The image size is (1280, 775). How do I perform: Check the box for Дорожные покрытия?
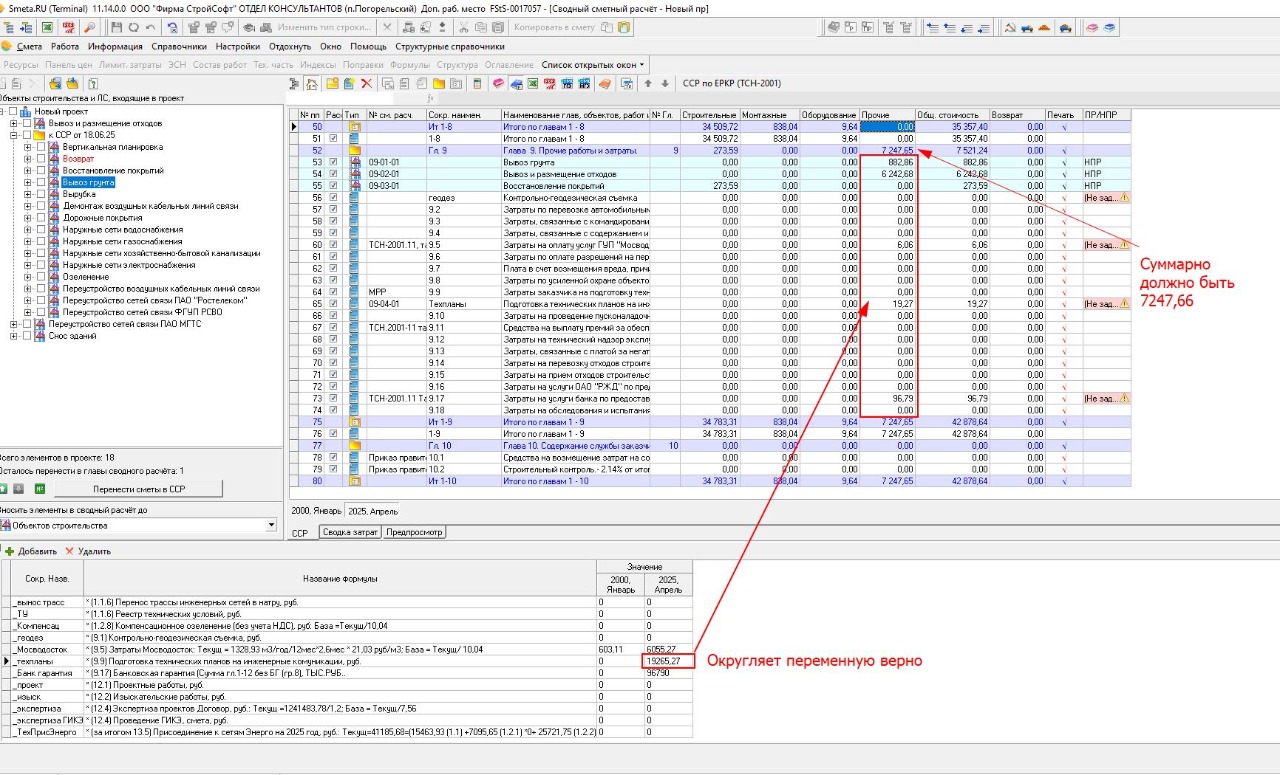[x=41, y=218]
